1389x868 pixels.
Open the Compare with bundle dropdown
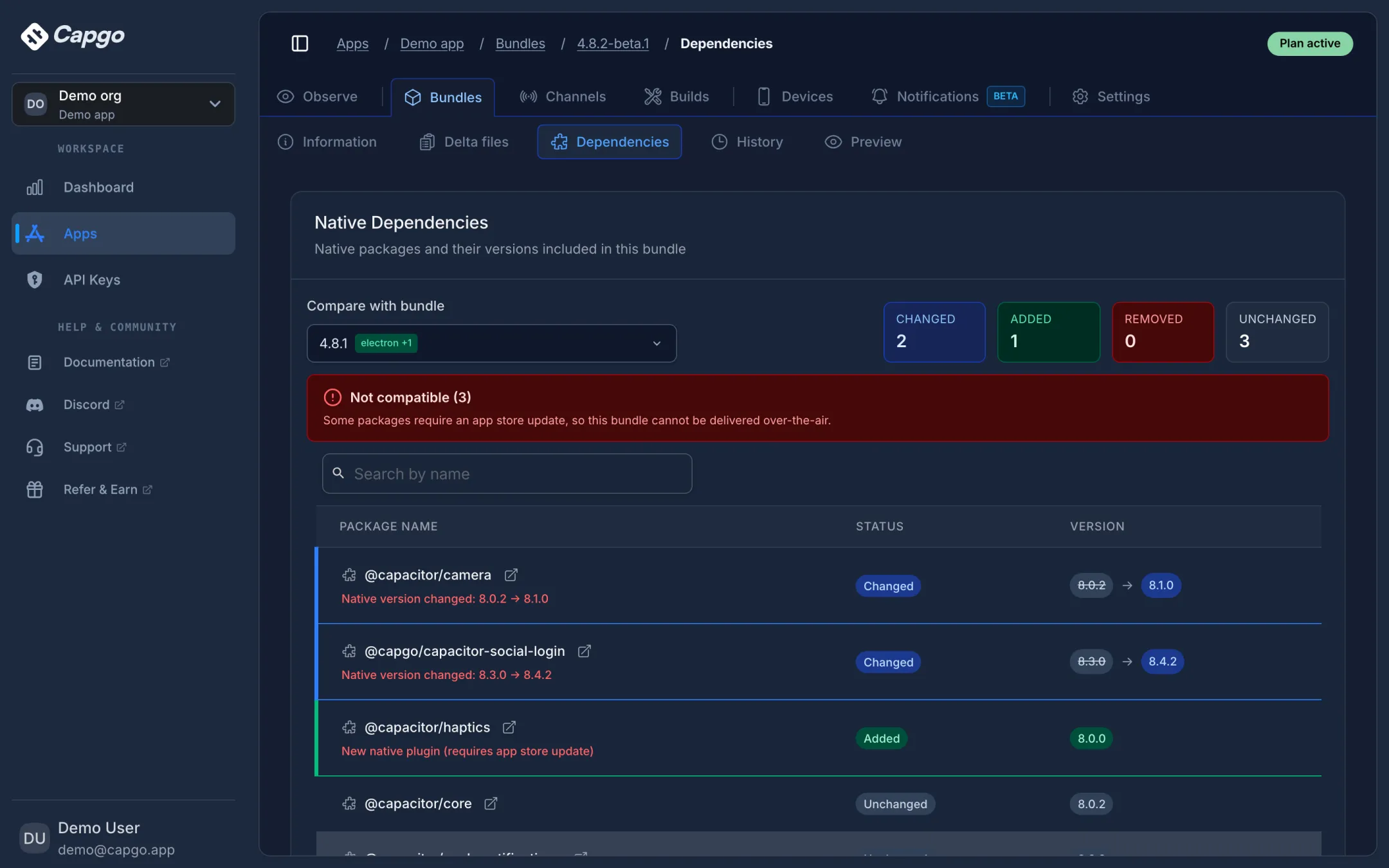click(x=491, y=343)
